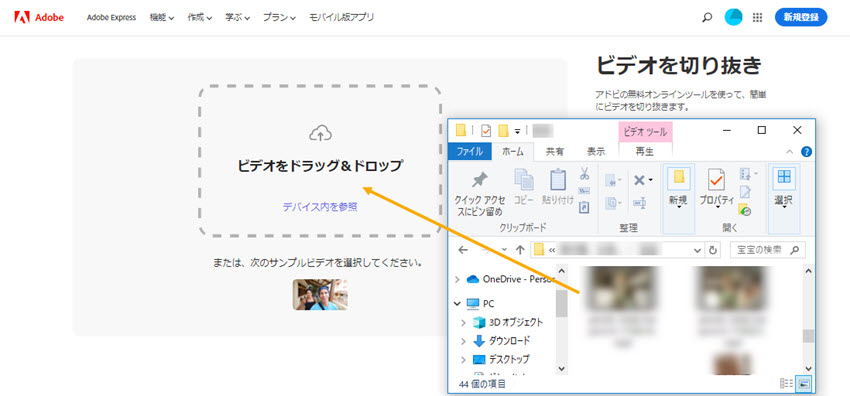Click the Adobe logo in the header

tap(39, 17)
